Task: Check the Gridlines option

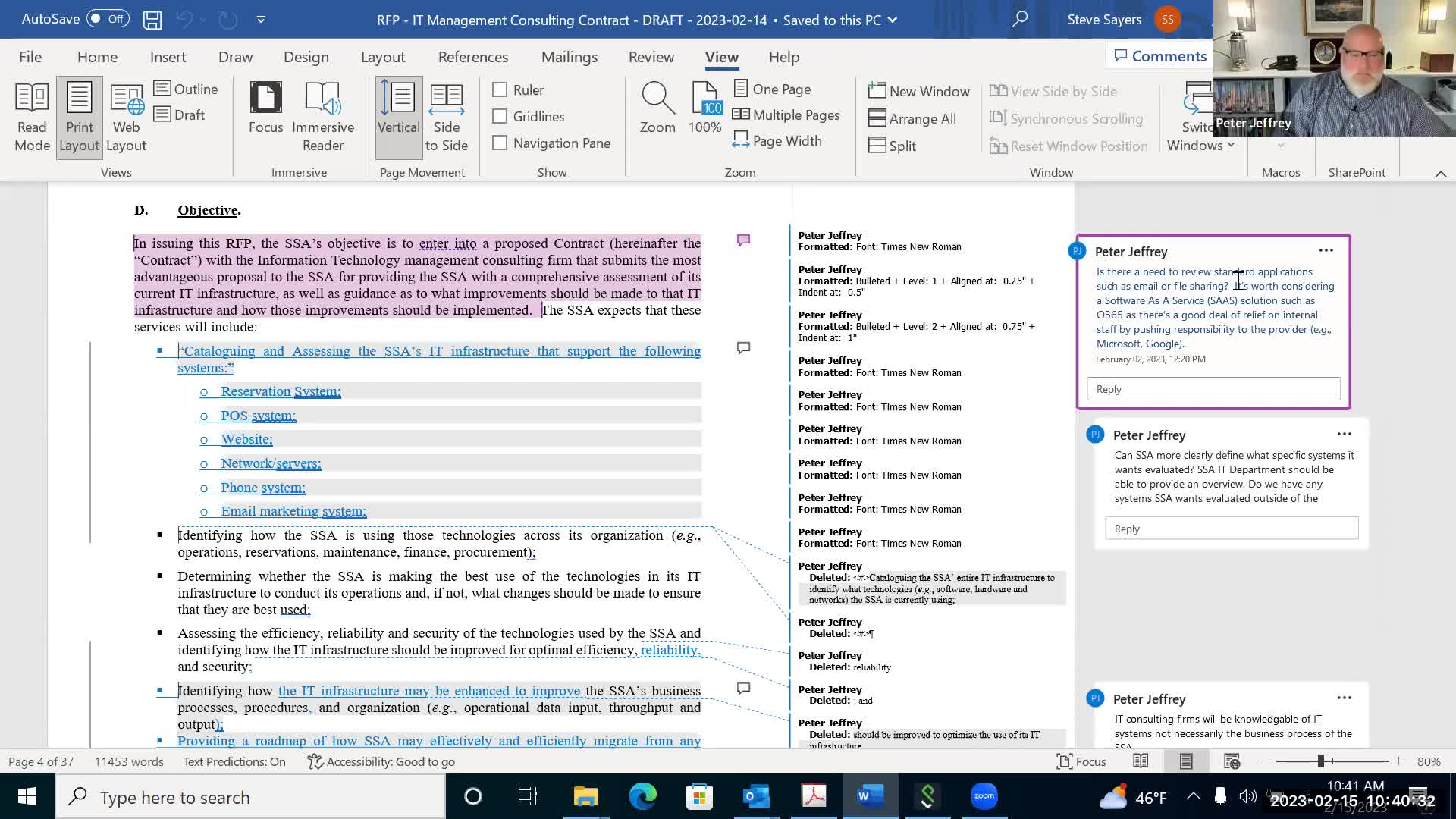Action: pos(500,116)
